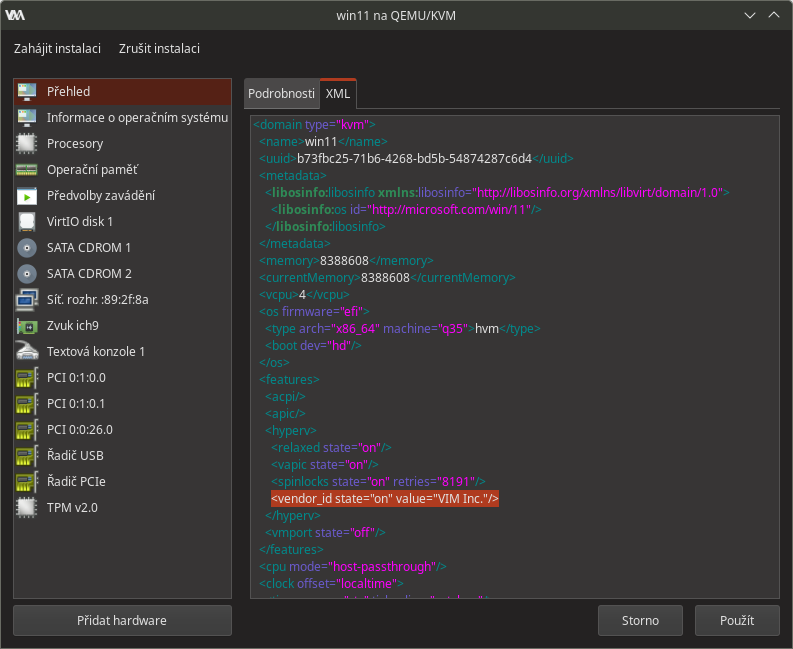Screen dimensions: 793x649
Task: Click the memory 8388608 line
Action: point(346,261)
